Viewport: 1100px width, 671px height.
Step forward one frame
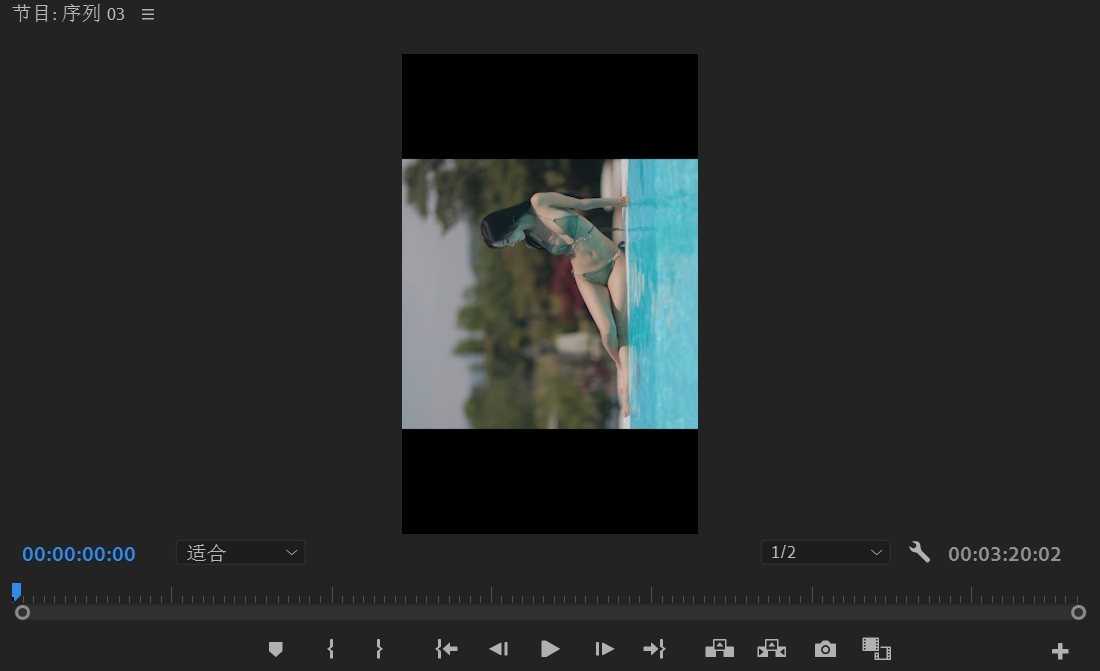click(604, 649)
